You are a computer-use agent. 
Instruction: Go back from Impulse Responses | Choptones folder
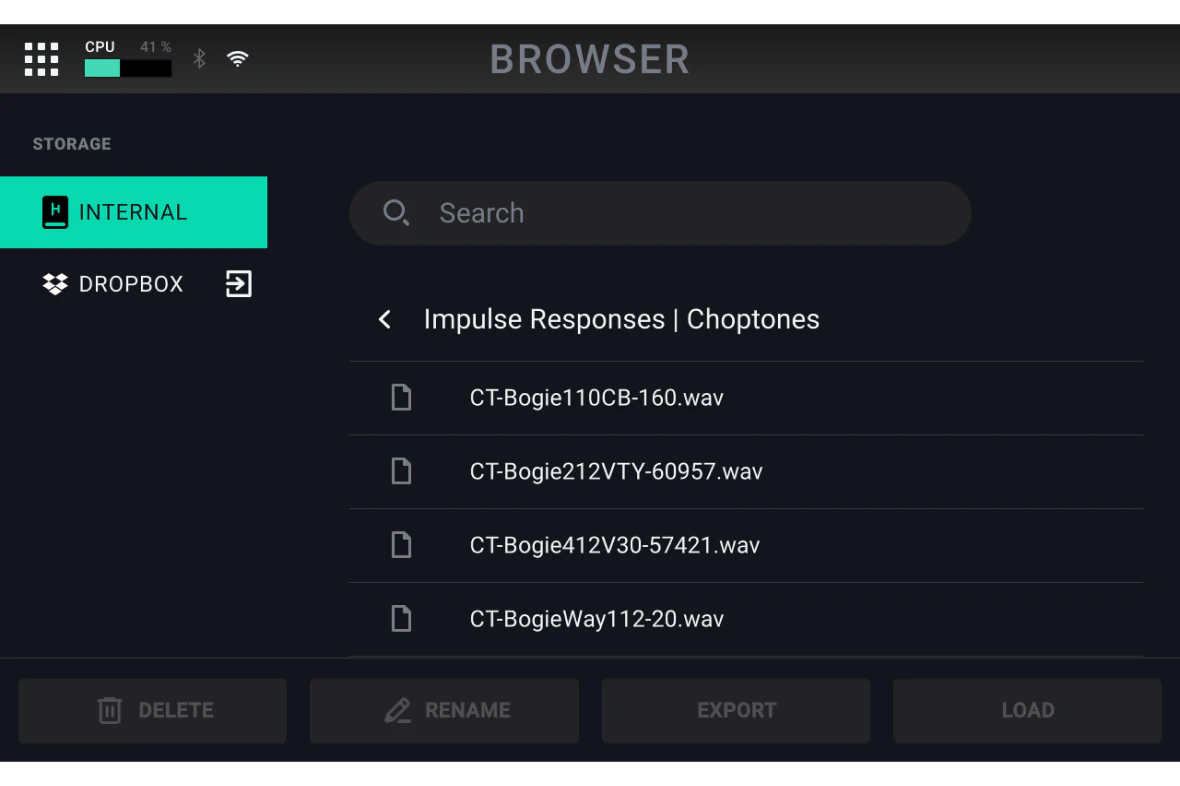385,319
